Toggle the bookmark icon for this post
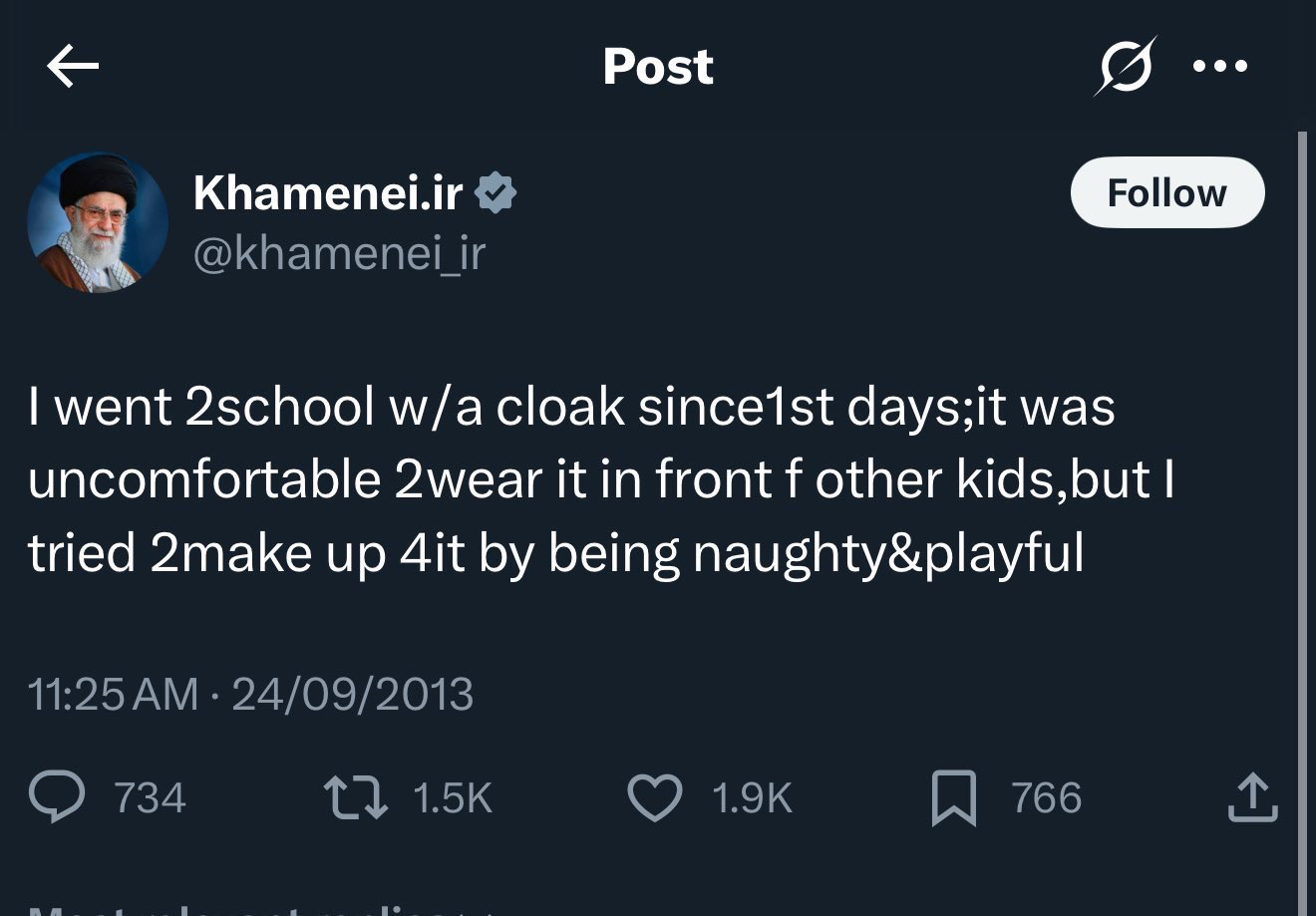 coord(953,800)
